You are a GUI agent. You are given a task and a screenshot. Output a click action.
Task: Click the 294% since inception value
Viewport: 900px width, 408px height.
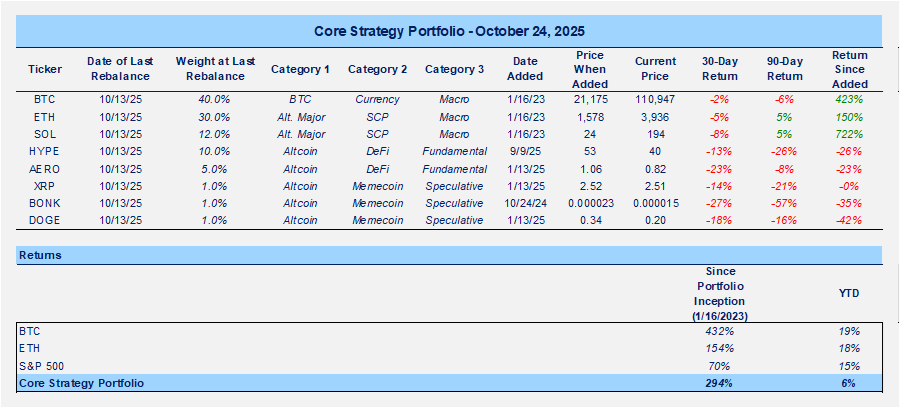(718, 383)
